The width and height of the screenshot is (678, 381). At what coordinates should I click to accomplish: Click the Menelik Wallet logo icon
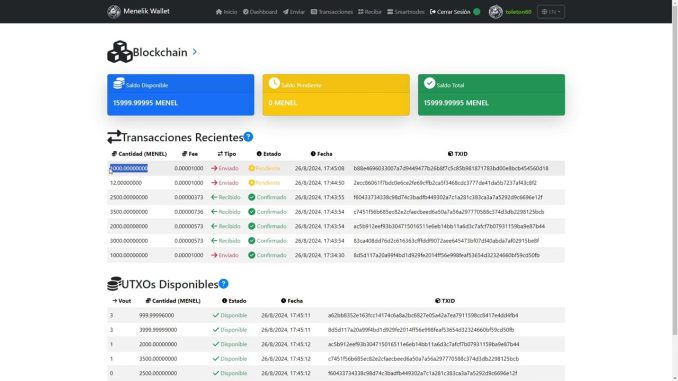pos(114,12)
